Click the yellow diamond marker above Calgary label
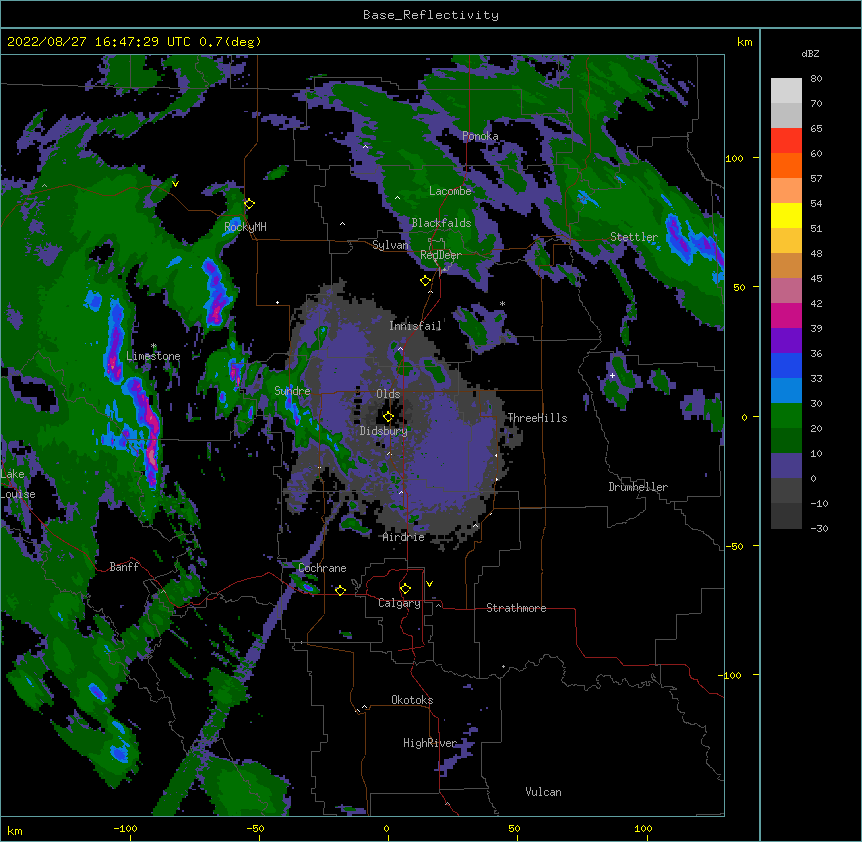The image size is (862, 842). pyautogui.click(x=405, y=589)
